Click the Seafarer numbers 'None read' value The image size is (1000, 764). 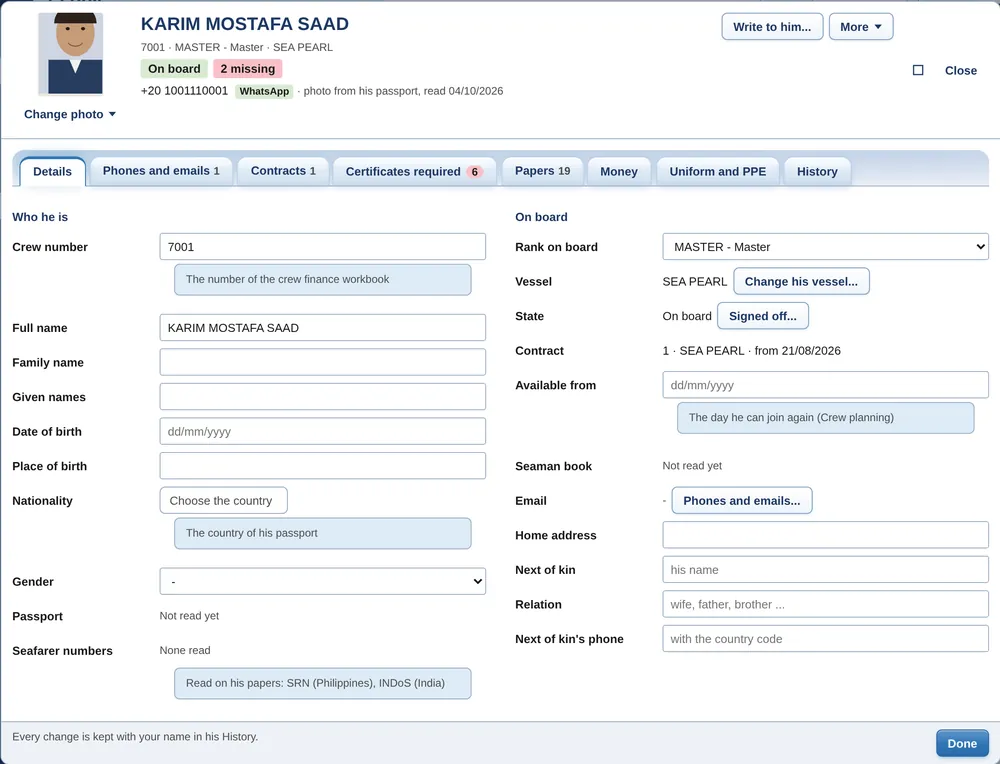click(185, 650)
